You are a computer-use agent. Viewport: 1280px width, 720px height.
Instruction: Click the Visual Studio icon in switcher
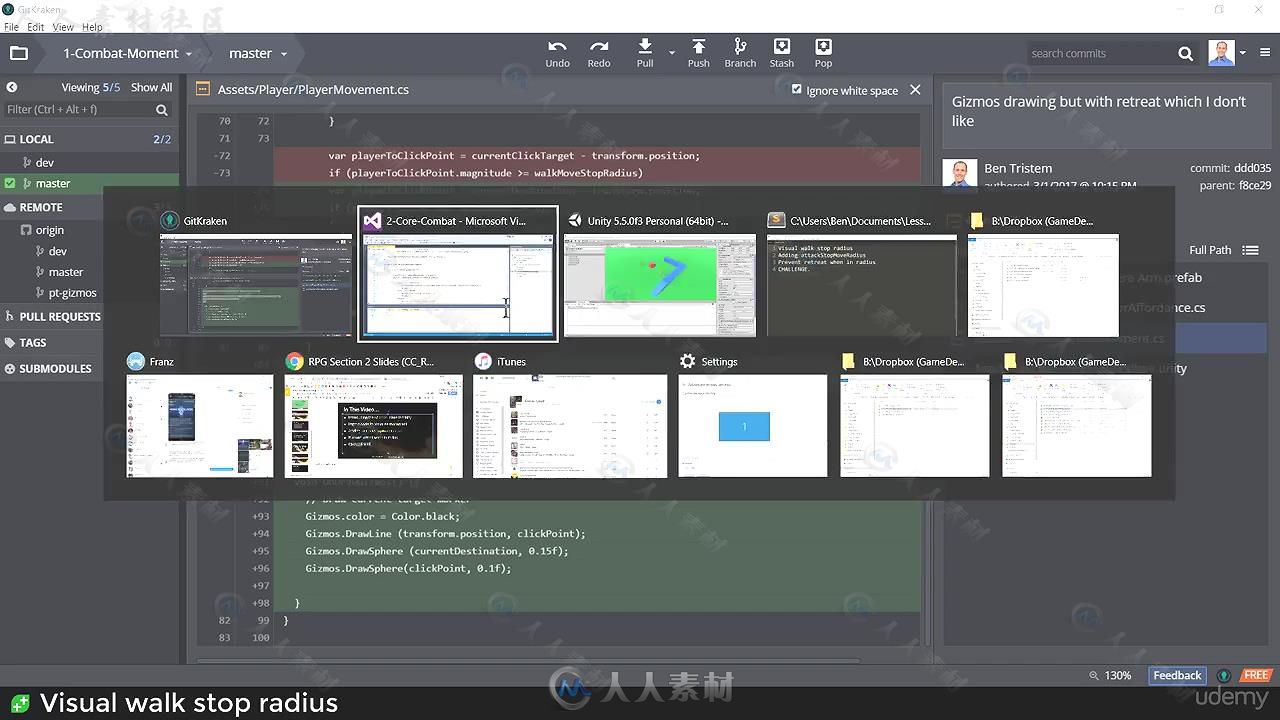pos(372,221)
